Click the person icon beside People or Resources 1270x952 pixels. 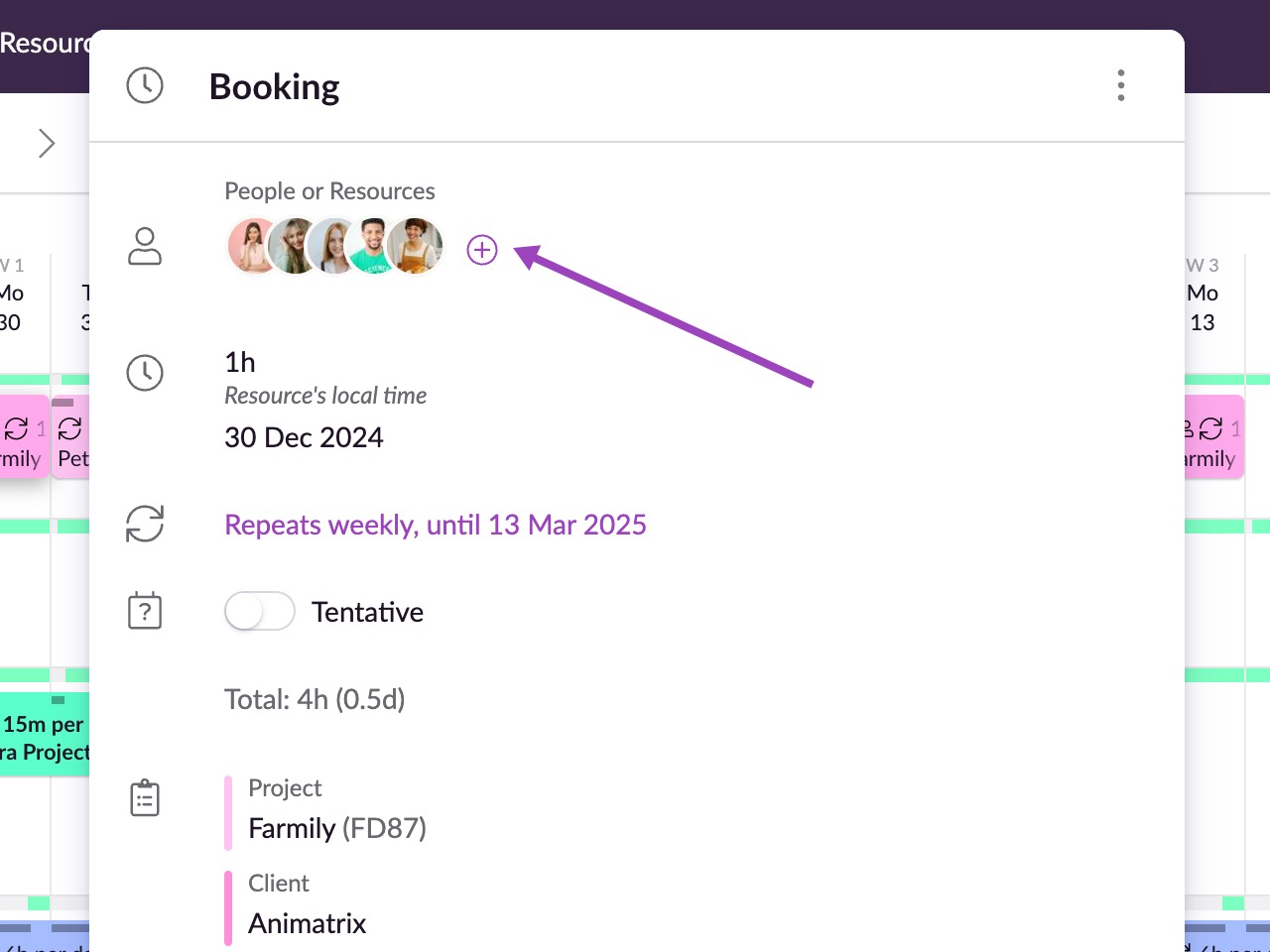coord(145,246)
